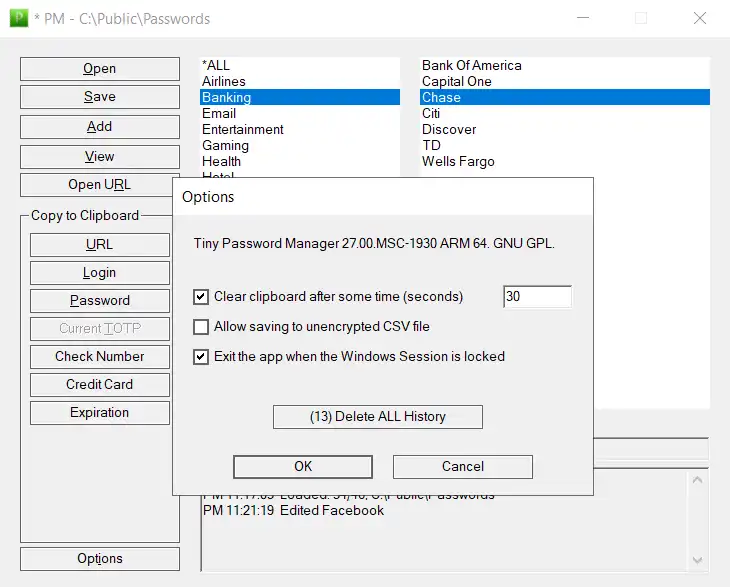The image size is (730, 587).
Task: Click the log scrollbar up arrow
Action: tap(697, 480)
